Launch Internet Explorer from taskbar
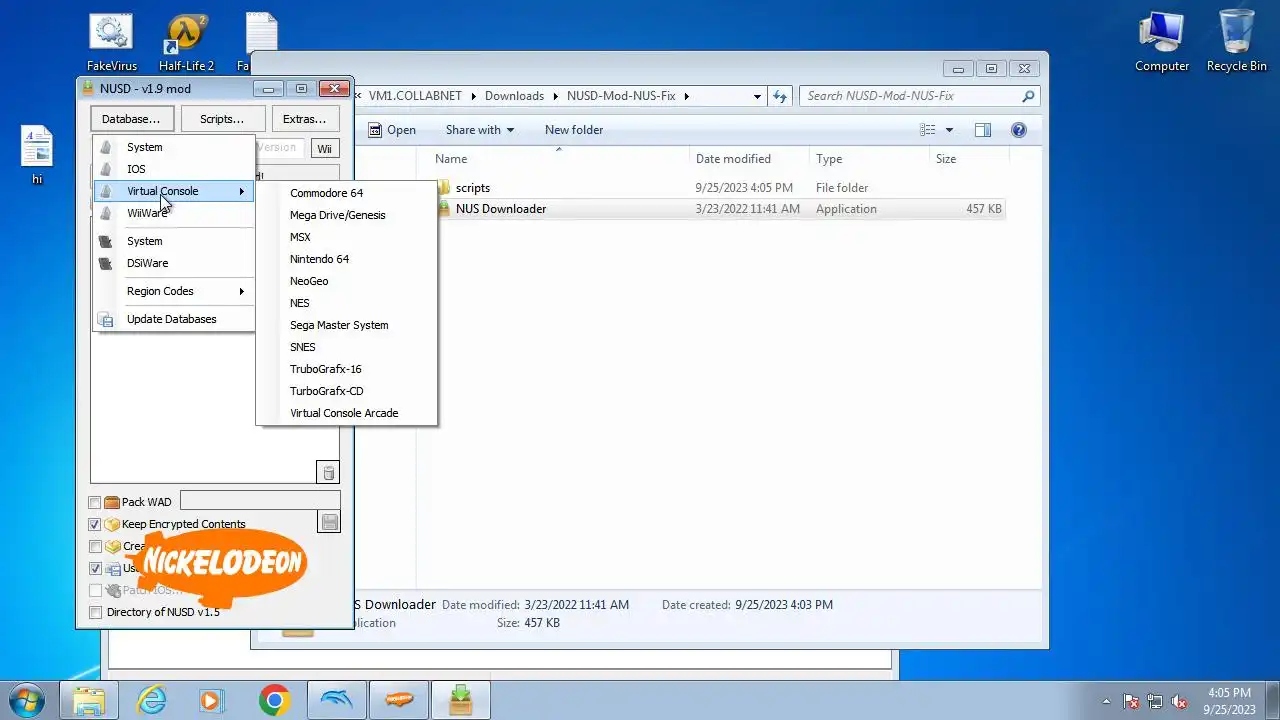 point(152,700)
